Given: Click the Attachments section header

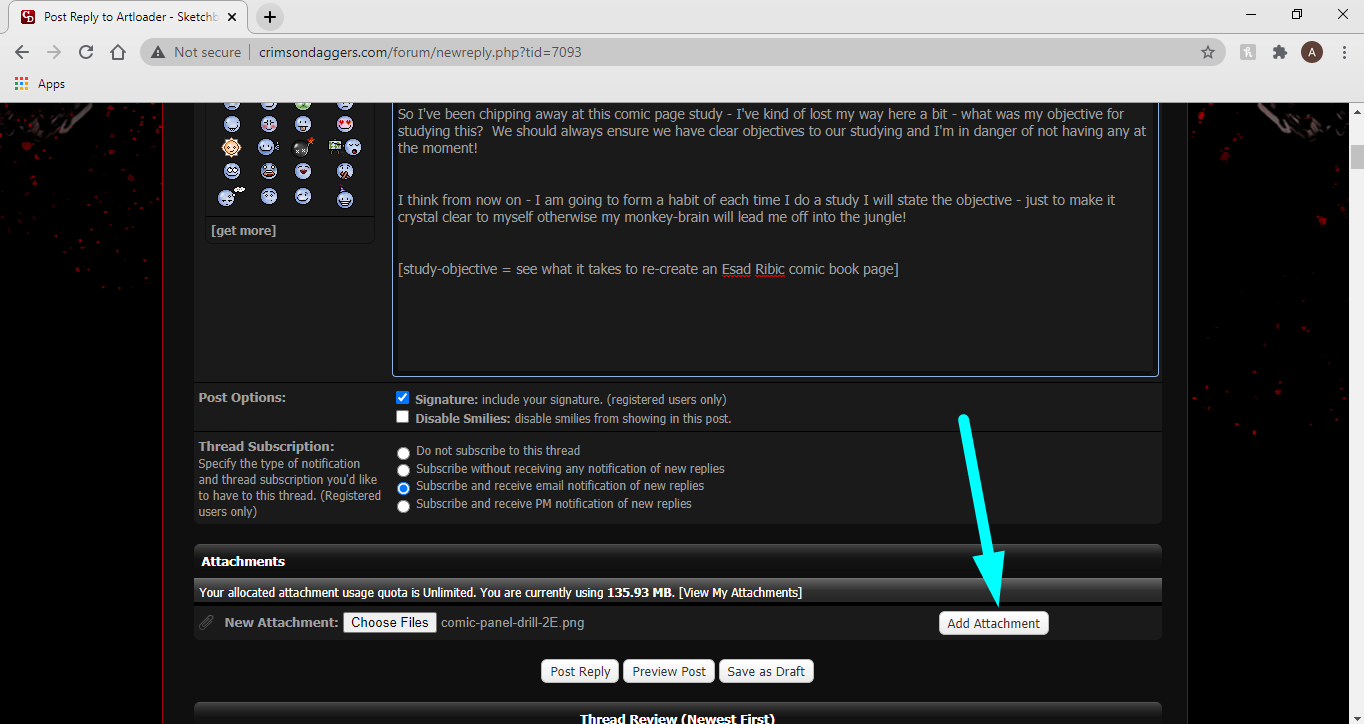Looking at the screenshot, I should click(678, 561).
